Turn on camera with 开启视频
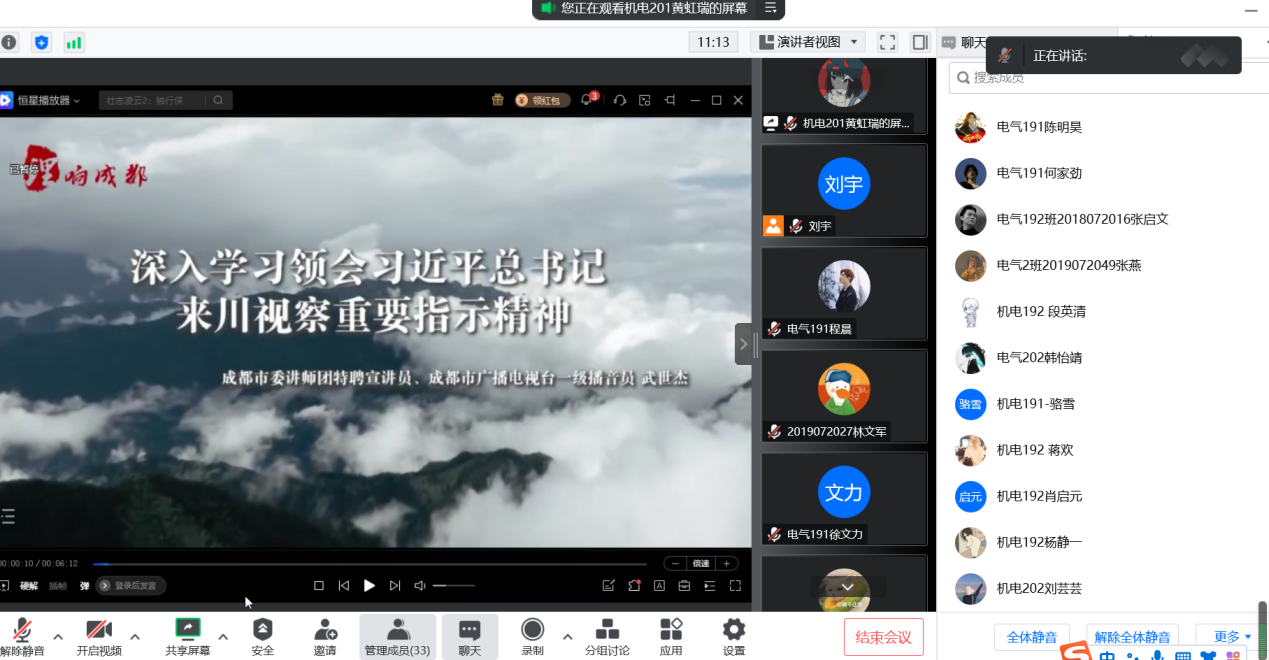The image size is (1269, 660). (99, 636)
